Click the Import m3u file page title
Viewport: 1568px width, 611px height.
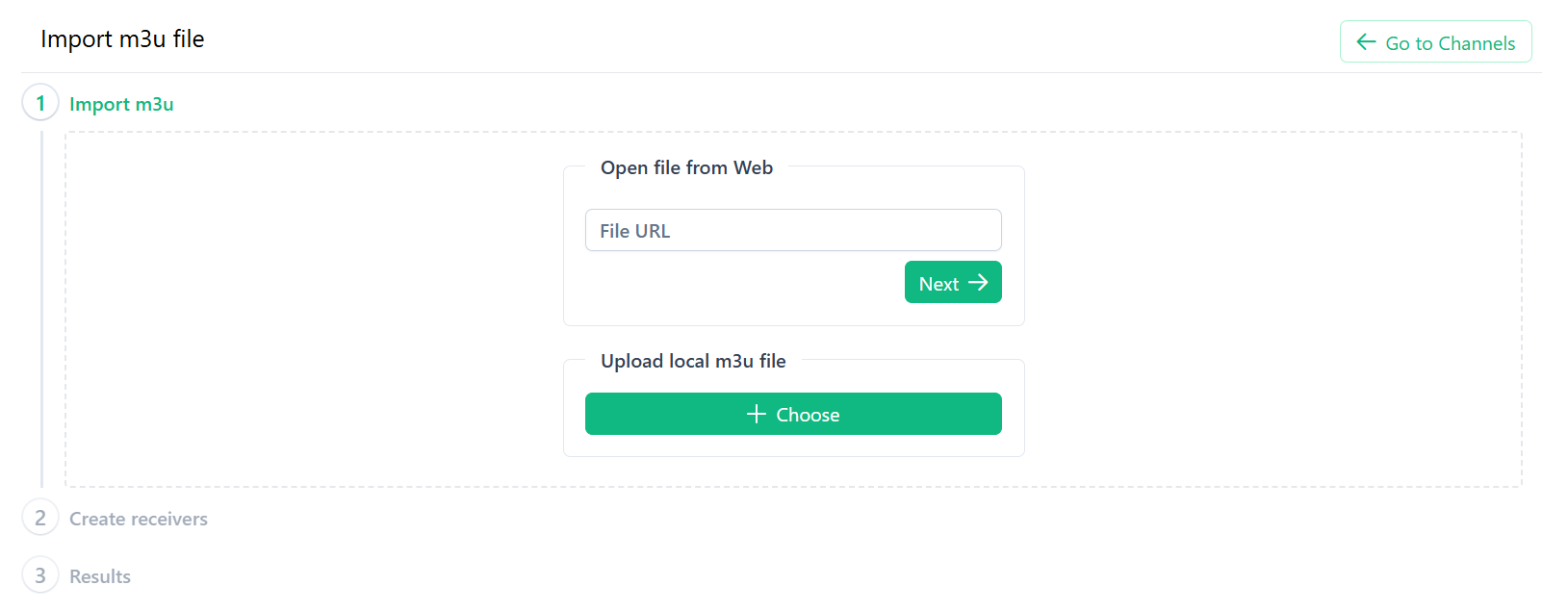(122, 39)
